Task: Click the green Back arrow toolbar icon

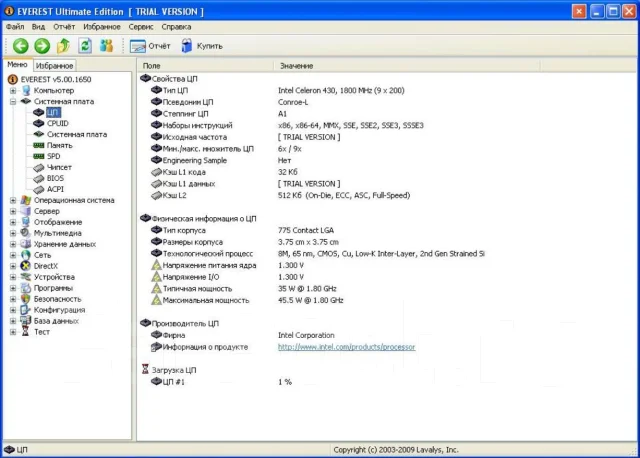Action: pos(20,46)
